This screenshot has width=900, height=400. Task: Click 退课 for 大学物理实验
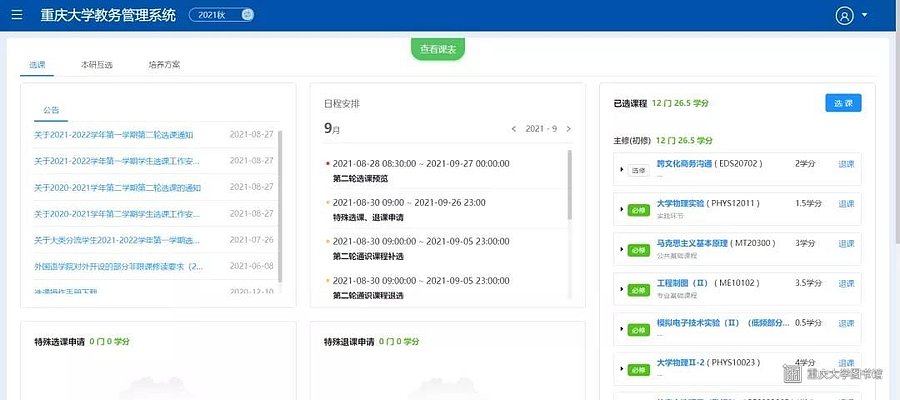pos(846,203)
